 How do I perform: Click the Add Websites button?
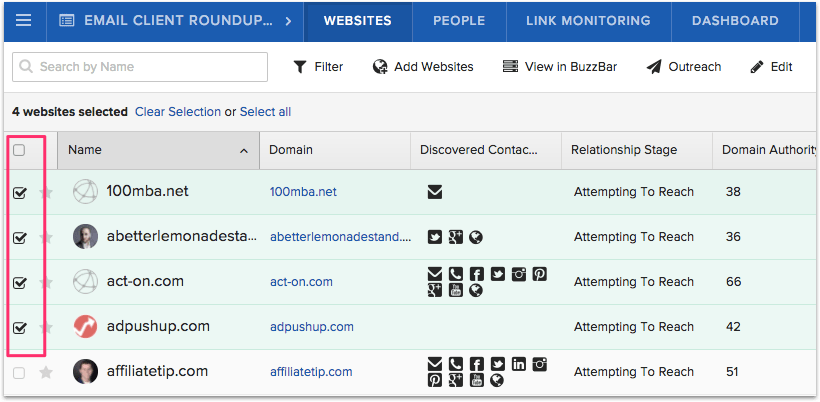(423, 67)
